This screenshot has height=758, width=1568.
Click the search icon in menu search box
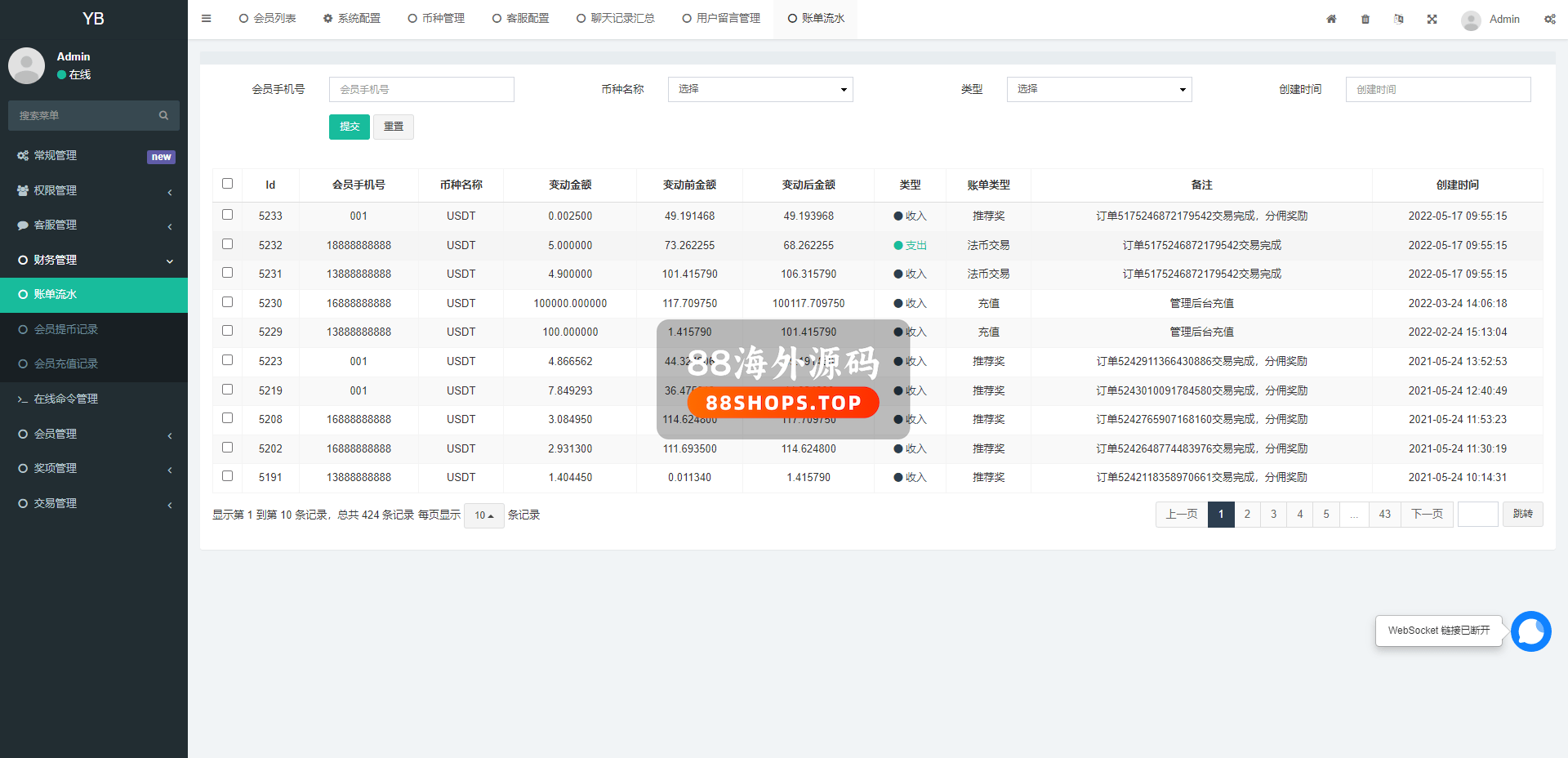tap(163, 116)
